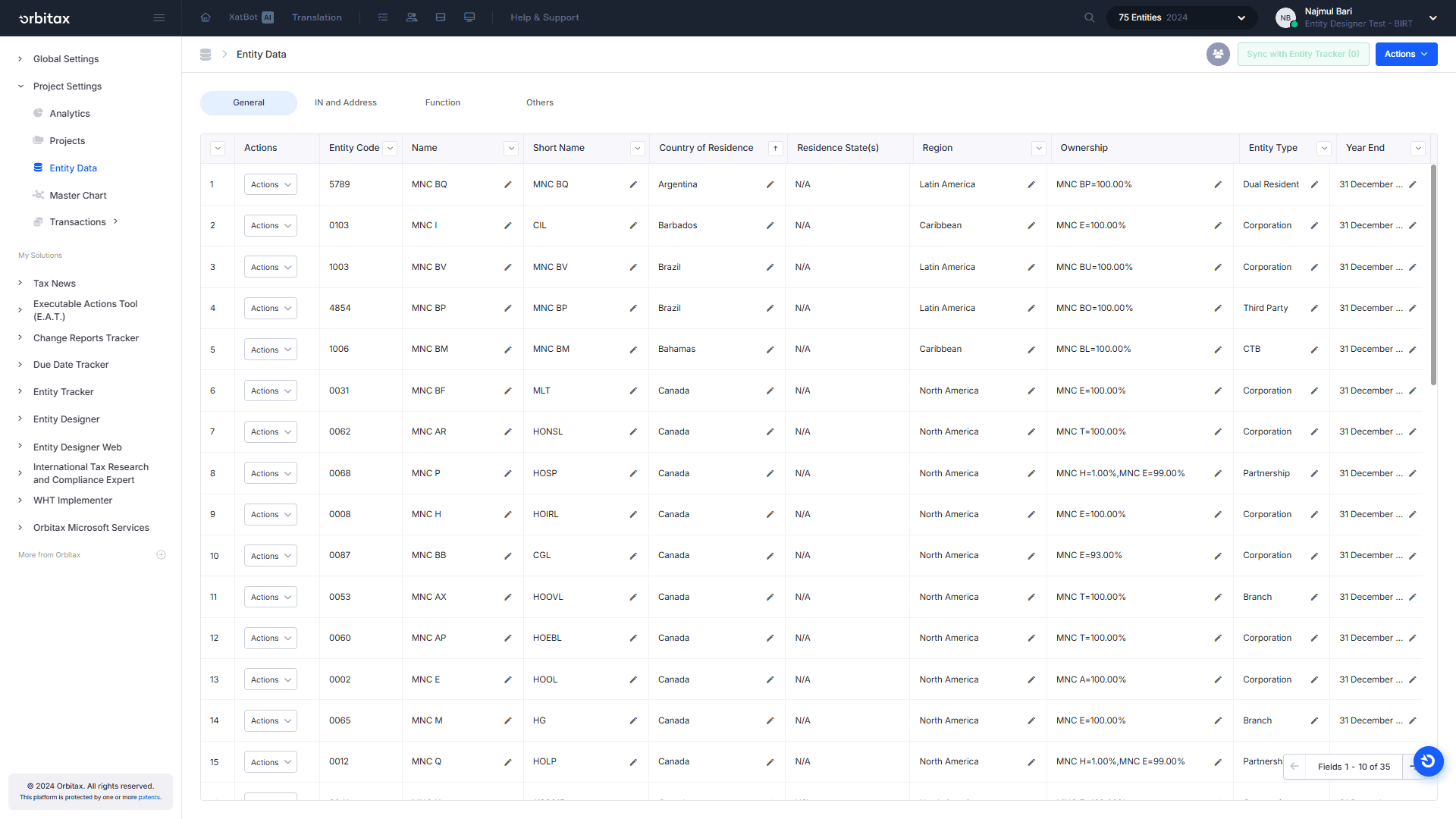Image resolution: width=1456 pixels, height=819 pixels.
Task: Click the Orbitax logo
Action: click(x=44, y=17)
